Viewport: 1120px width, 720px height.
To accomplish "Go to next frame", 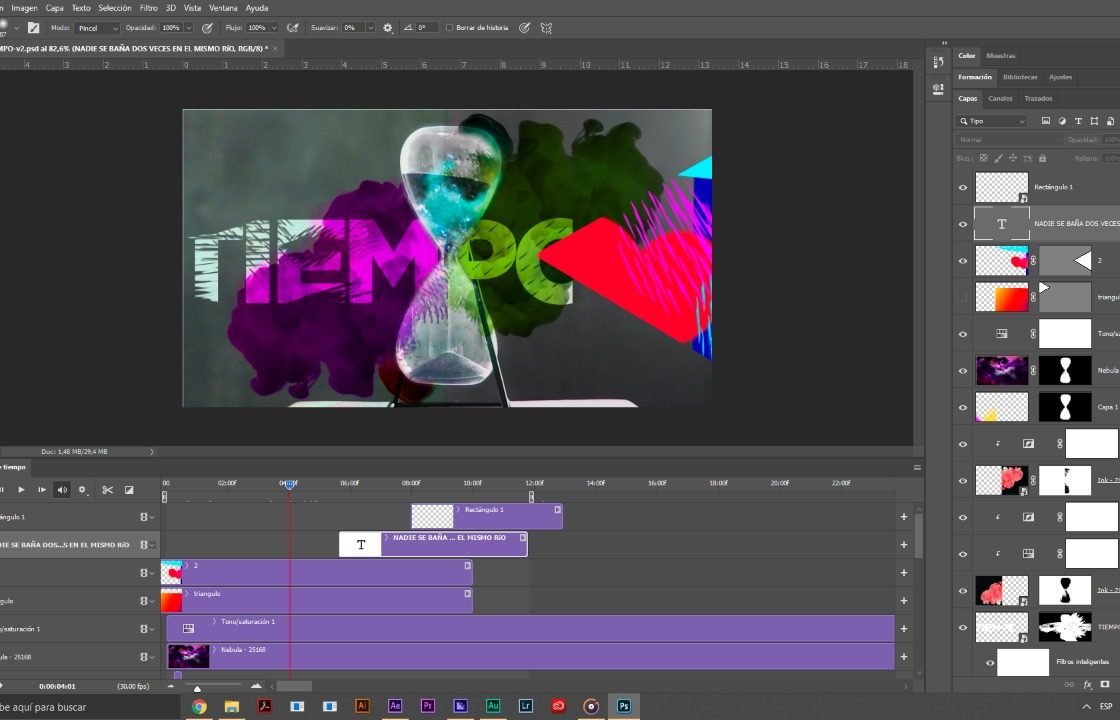I will click(41, 489).
